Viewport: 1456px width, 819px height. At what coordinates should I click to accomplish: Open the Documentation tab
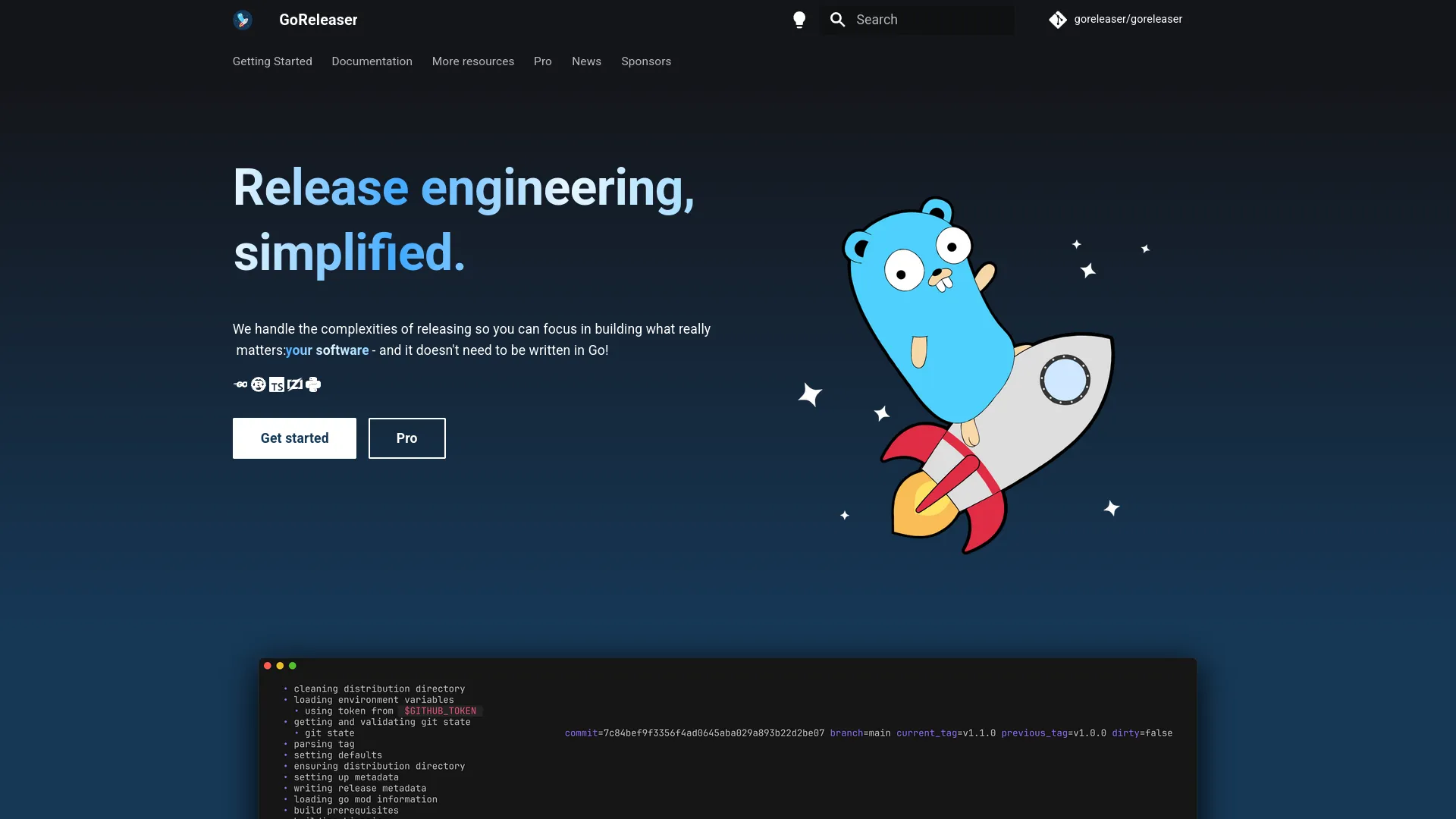(x=372, y=61)
